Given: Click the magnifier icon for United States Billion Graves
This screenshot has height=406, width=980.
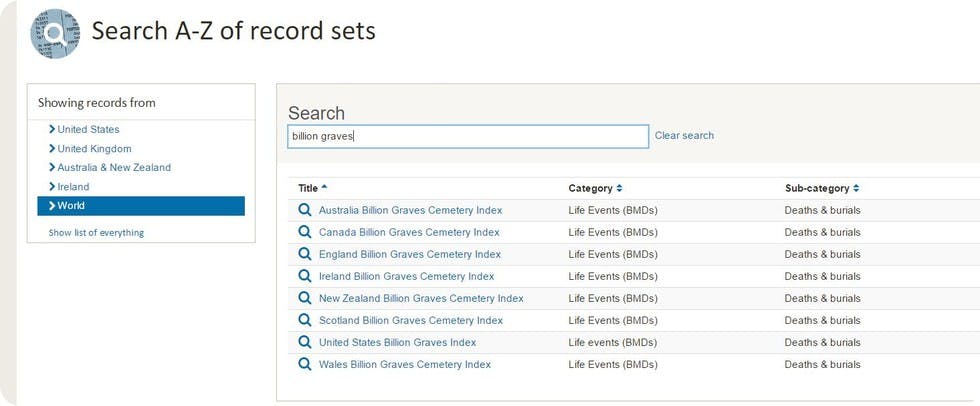Looking at the screenshot, I should pos(305,342).
